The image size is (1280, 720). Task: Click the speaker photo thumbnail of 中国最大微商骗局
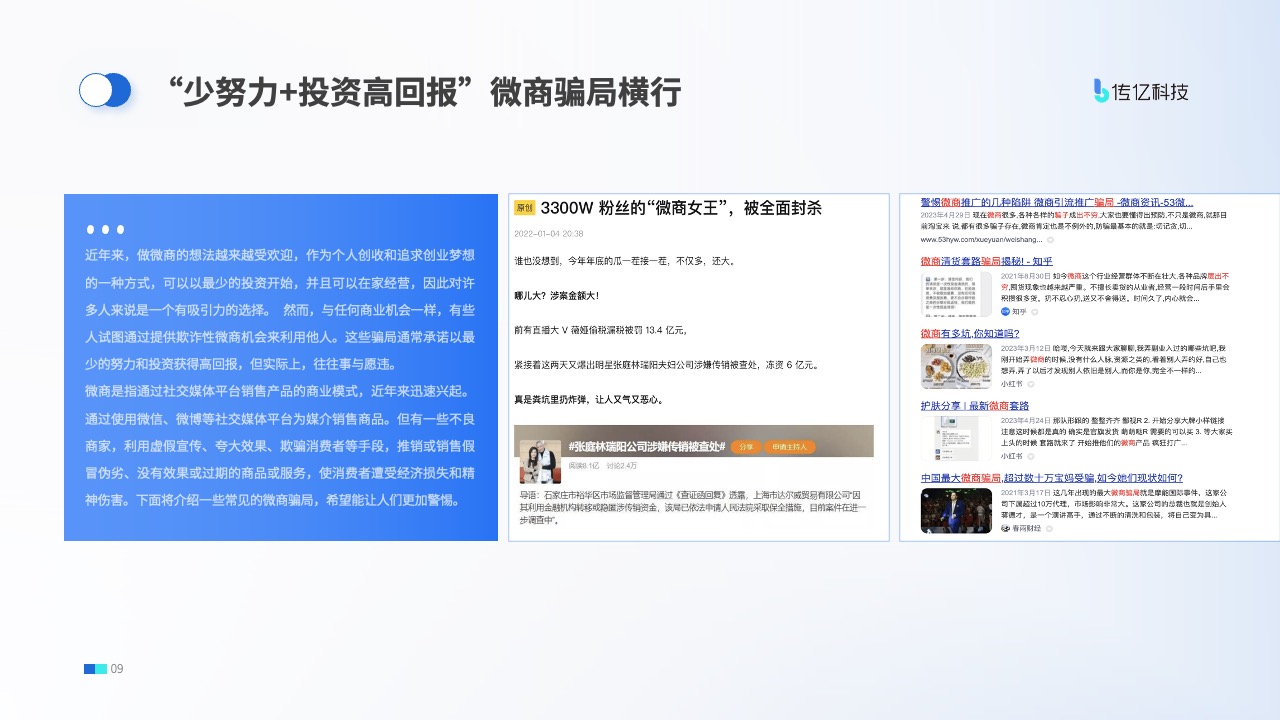tap(956, 510)
